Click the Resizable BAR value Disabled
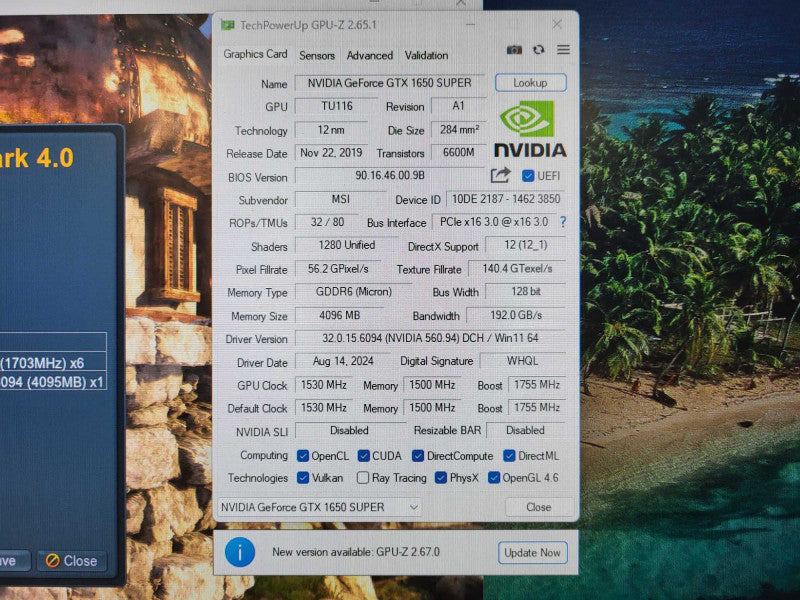 click(x=526, y=431)
